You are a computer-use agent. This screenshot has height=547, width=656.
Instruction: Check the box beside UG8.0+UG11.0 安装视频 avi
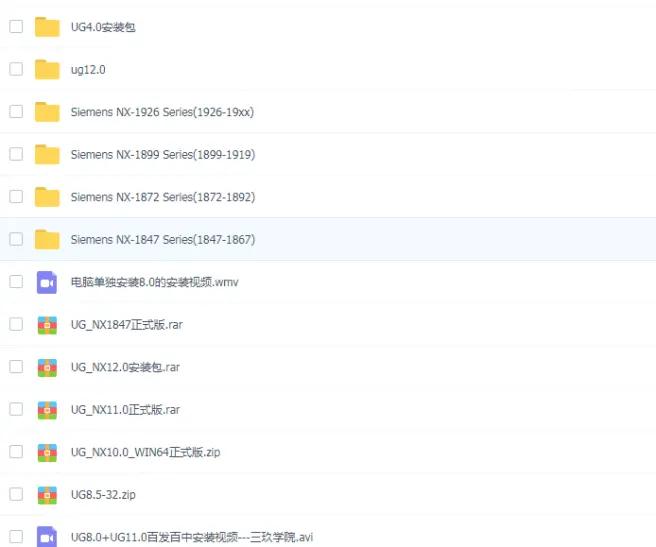[x=16, y=537]
